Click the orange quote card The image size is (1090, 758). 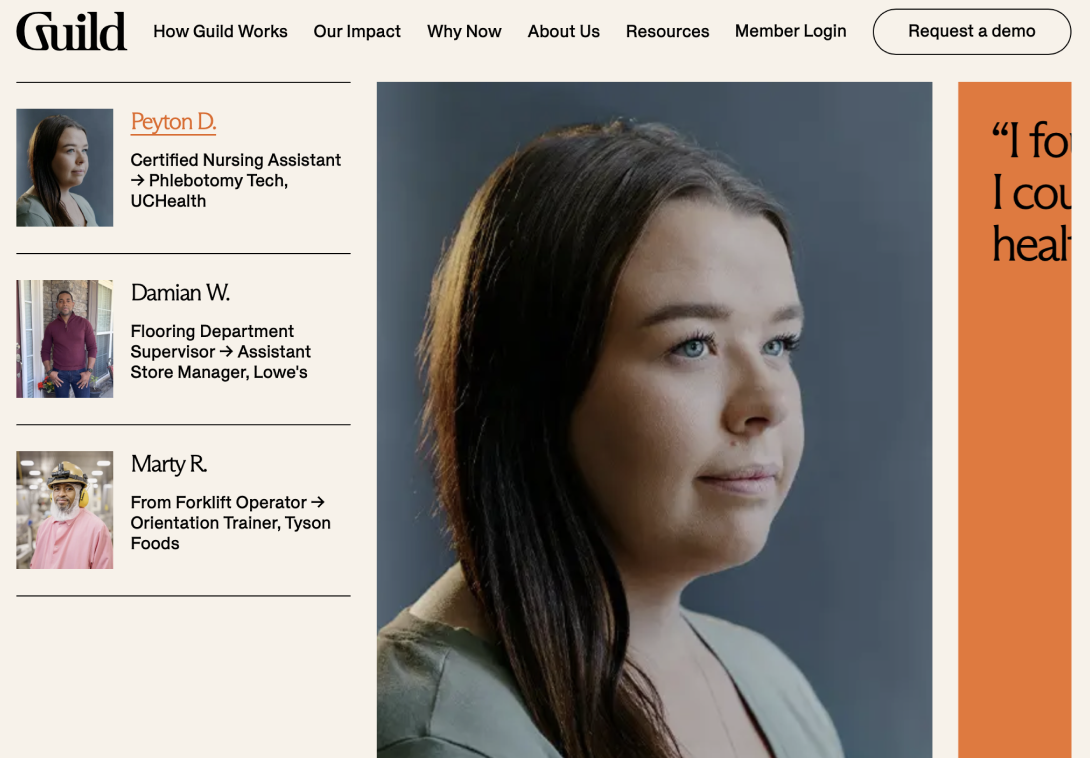tap(1014, 420)
